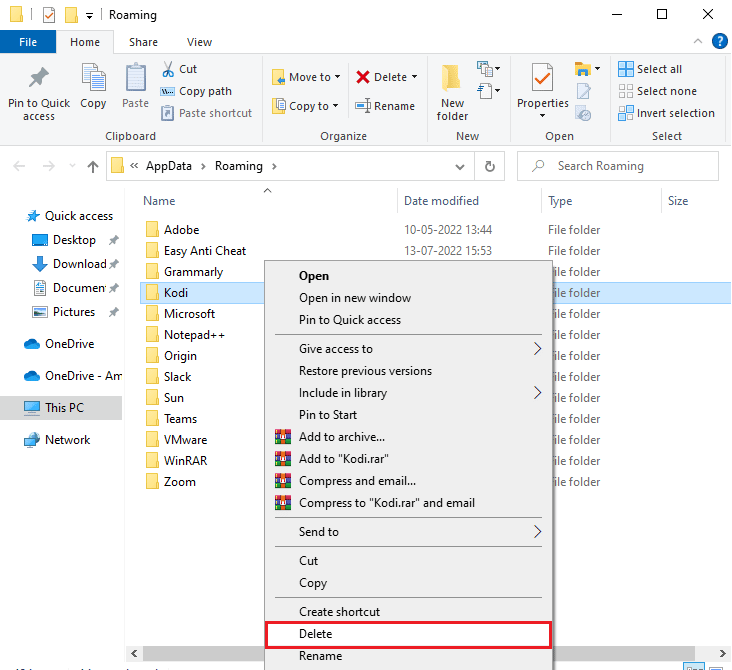The image size is (732, 670).
Task: Click Select none in the ribbon
Action: (657, 91)
